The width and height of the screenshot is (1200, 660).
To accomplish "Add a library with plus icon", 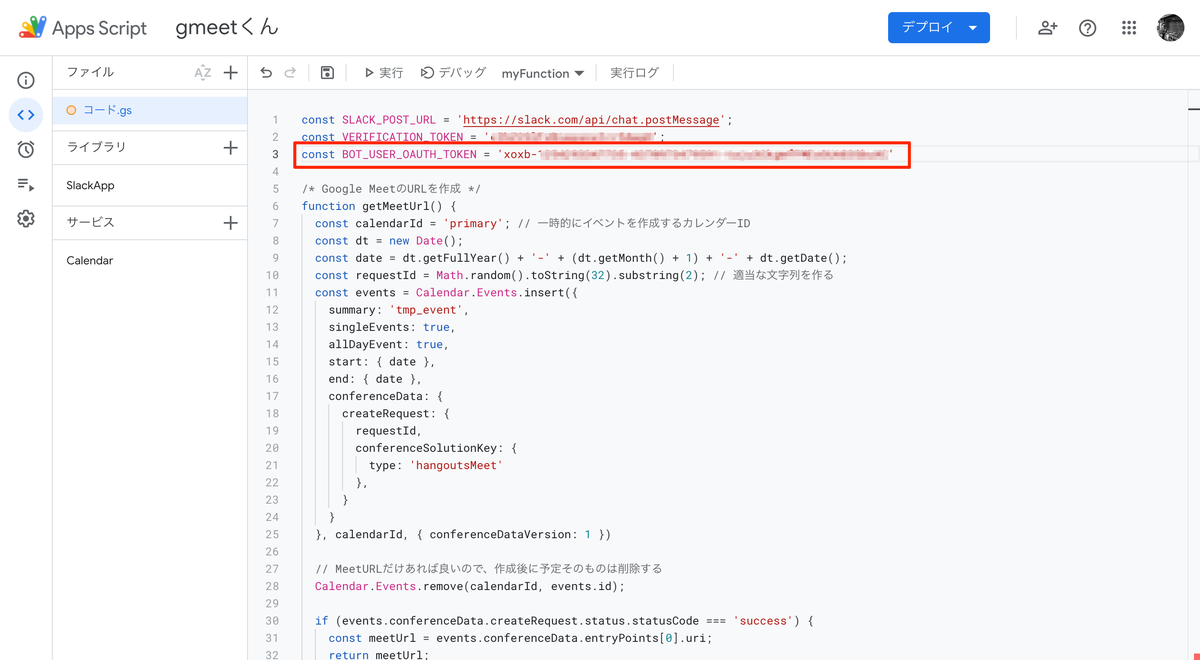I will tap(231, 148).
